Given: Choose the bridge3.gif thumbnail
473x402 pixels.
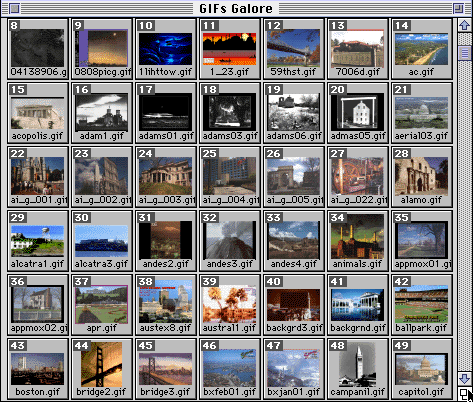Looking at the screenshot, I should pos(166,369).
